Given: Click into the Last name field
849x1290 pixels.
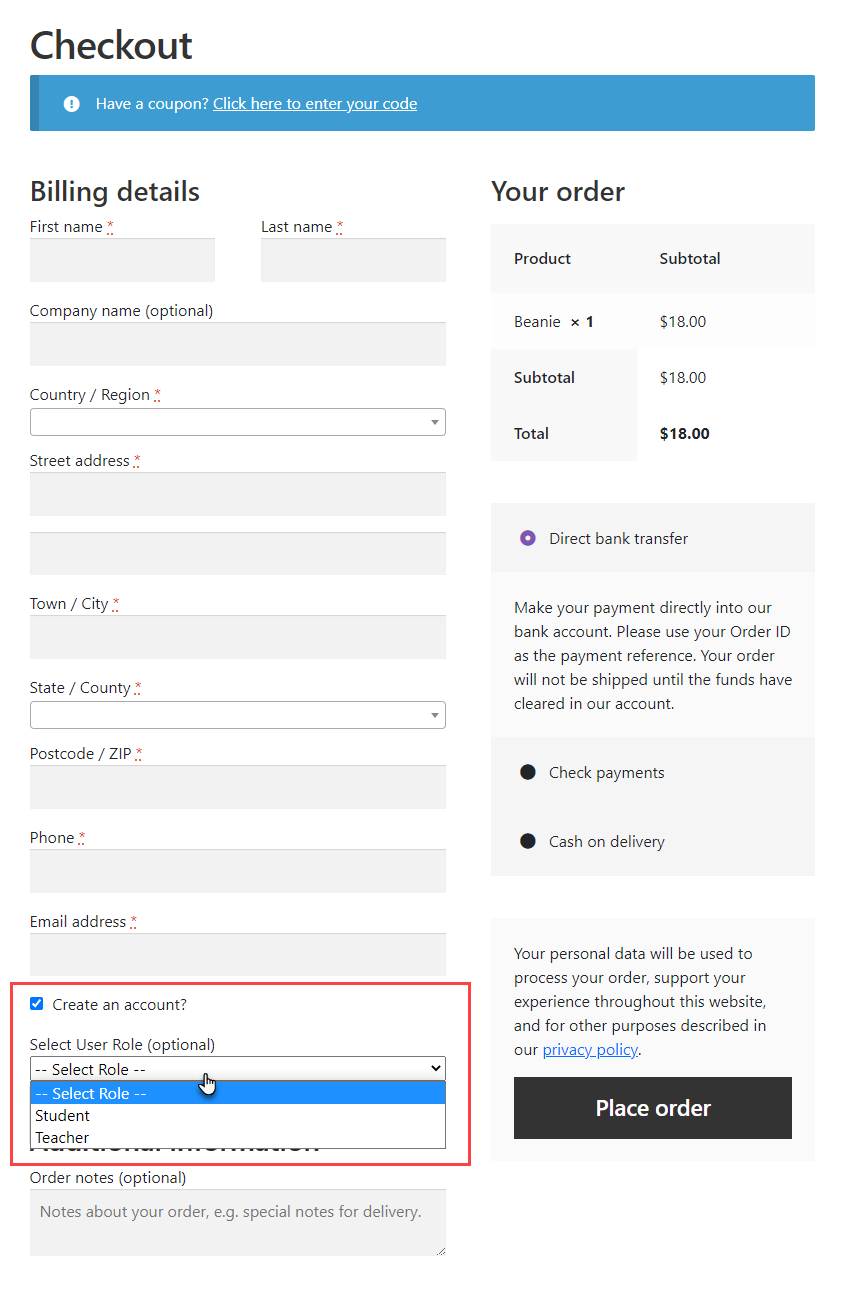Looking at the screenshot, I should (x=353, y=260).
